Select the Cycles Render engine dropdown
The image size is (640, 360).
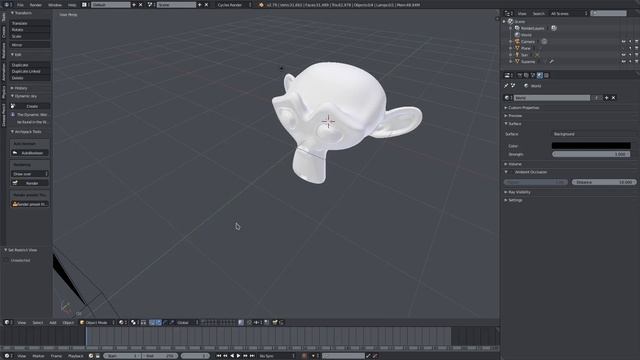(x=233, y=5)
